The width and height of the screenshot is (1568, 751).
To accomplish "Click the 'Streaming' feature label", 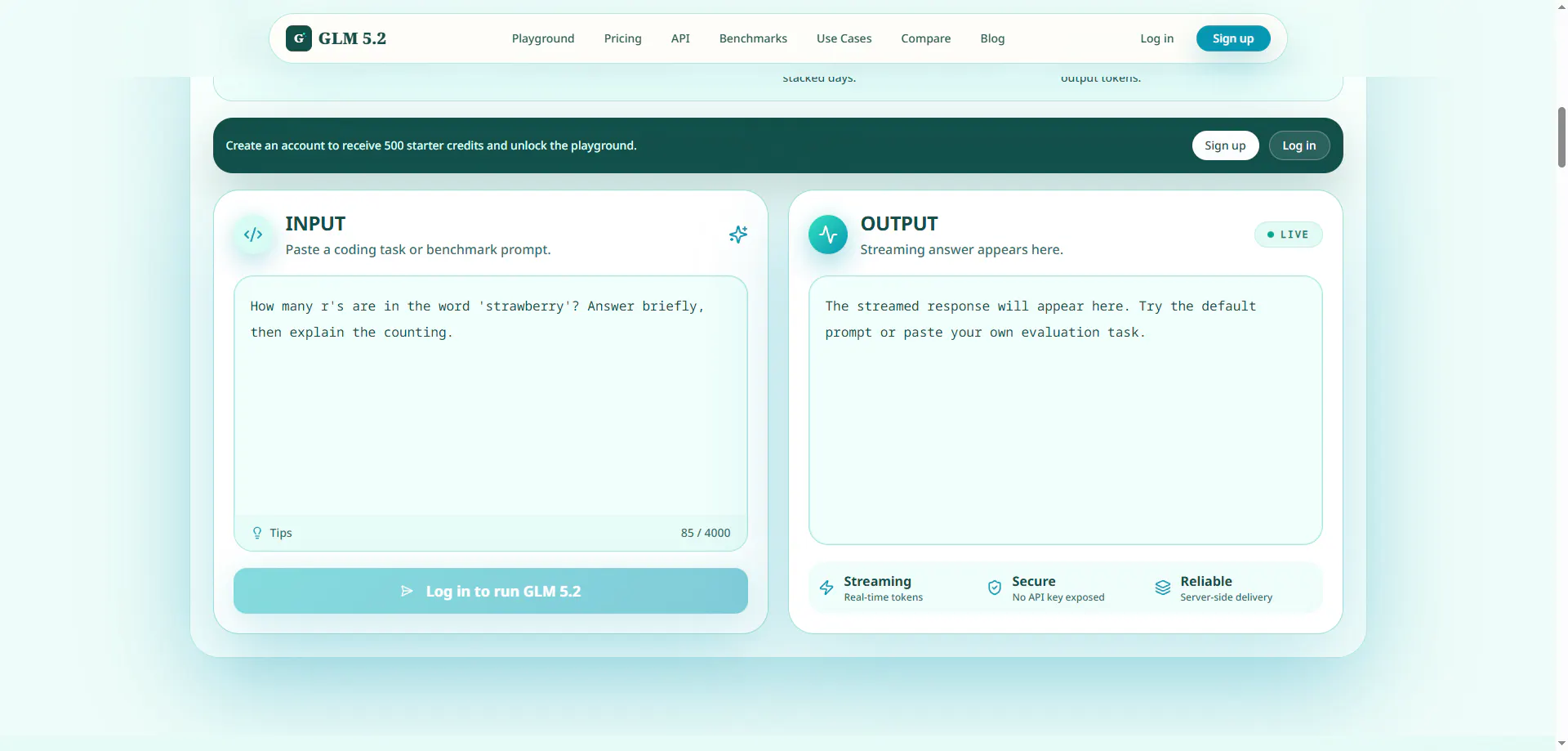I will [878, 581].
